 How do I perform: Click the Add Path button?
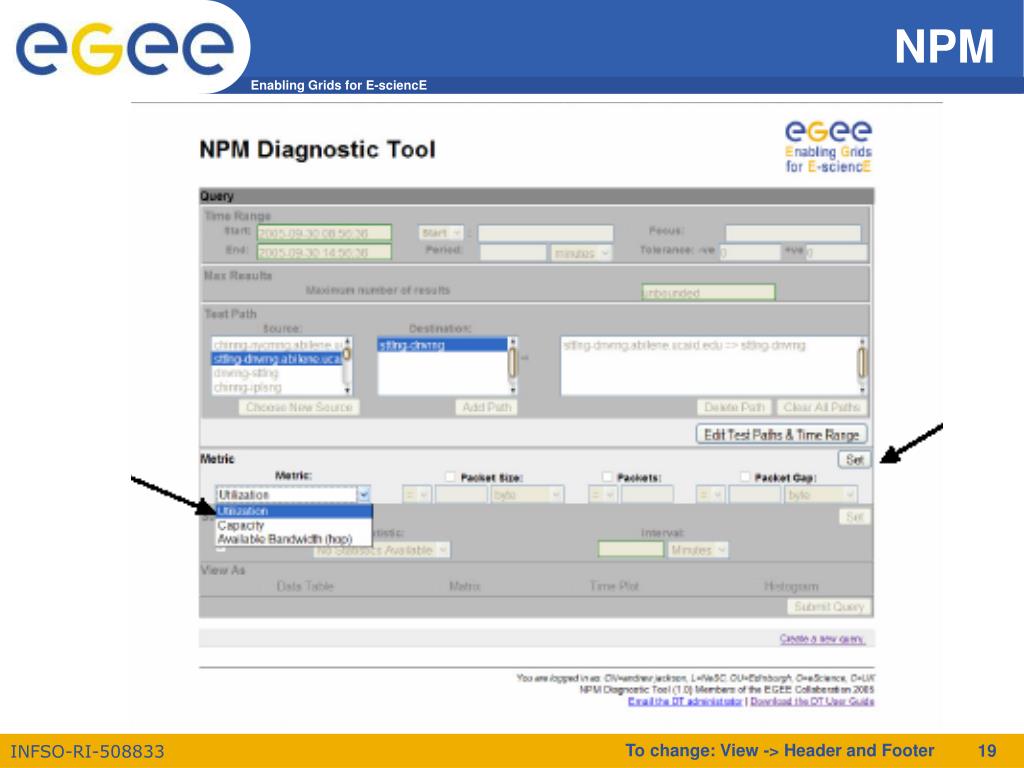click(x=486, y=407)
